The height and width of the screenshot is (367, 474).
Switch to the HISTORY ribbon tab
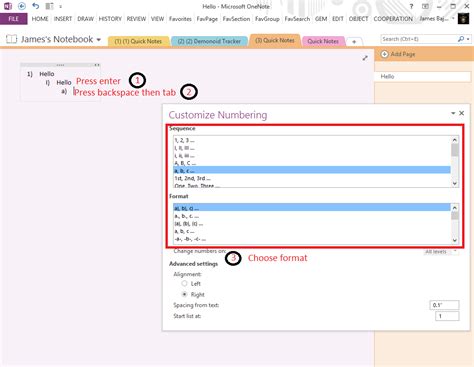(x=110, y=19)
